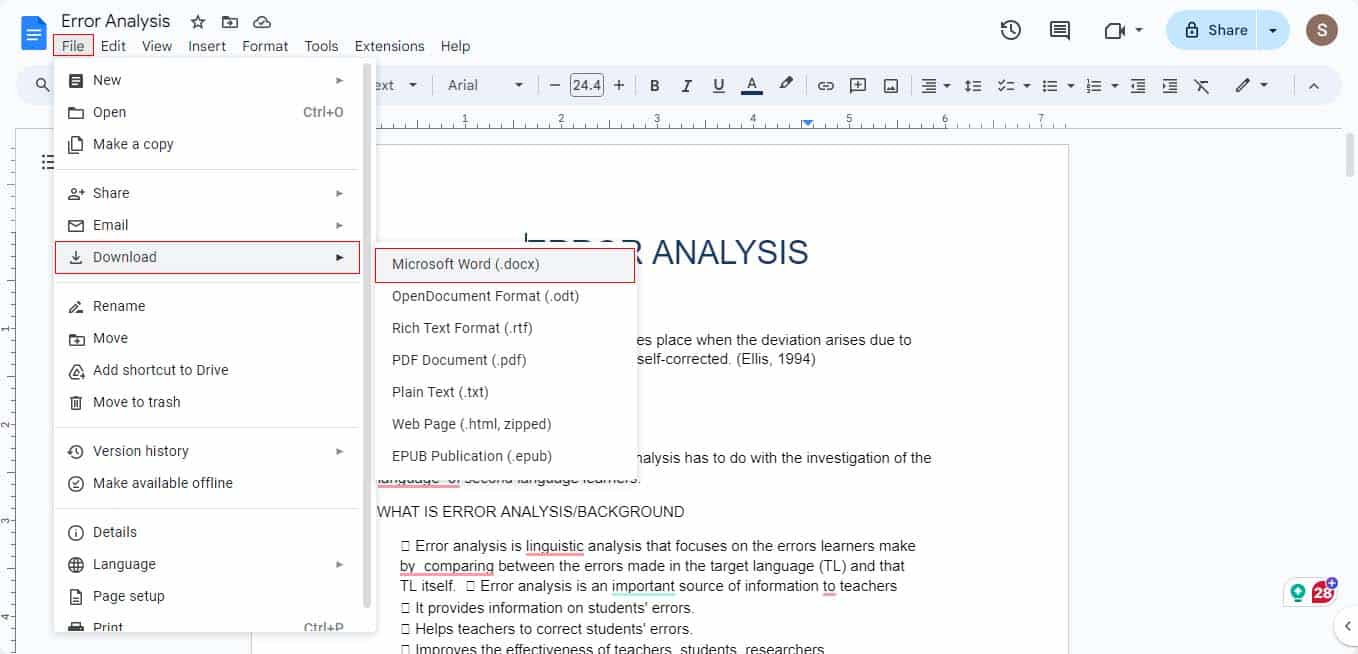Viewport: 1358px width, 654px height.
Task: Insert an image icon
Action: pos(890,85)
